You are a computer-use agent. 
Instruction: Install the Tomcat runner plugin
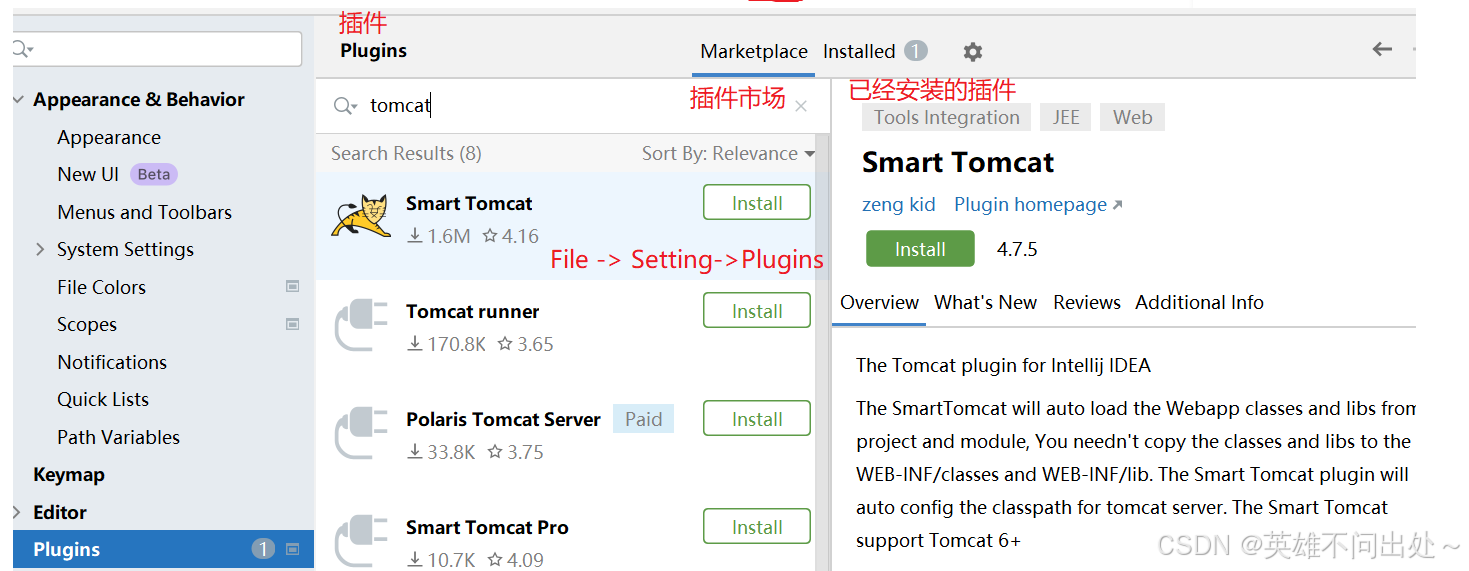(757, 311)
